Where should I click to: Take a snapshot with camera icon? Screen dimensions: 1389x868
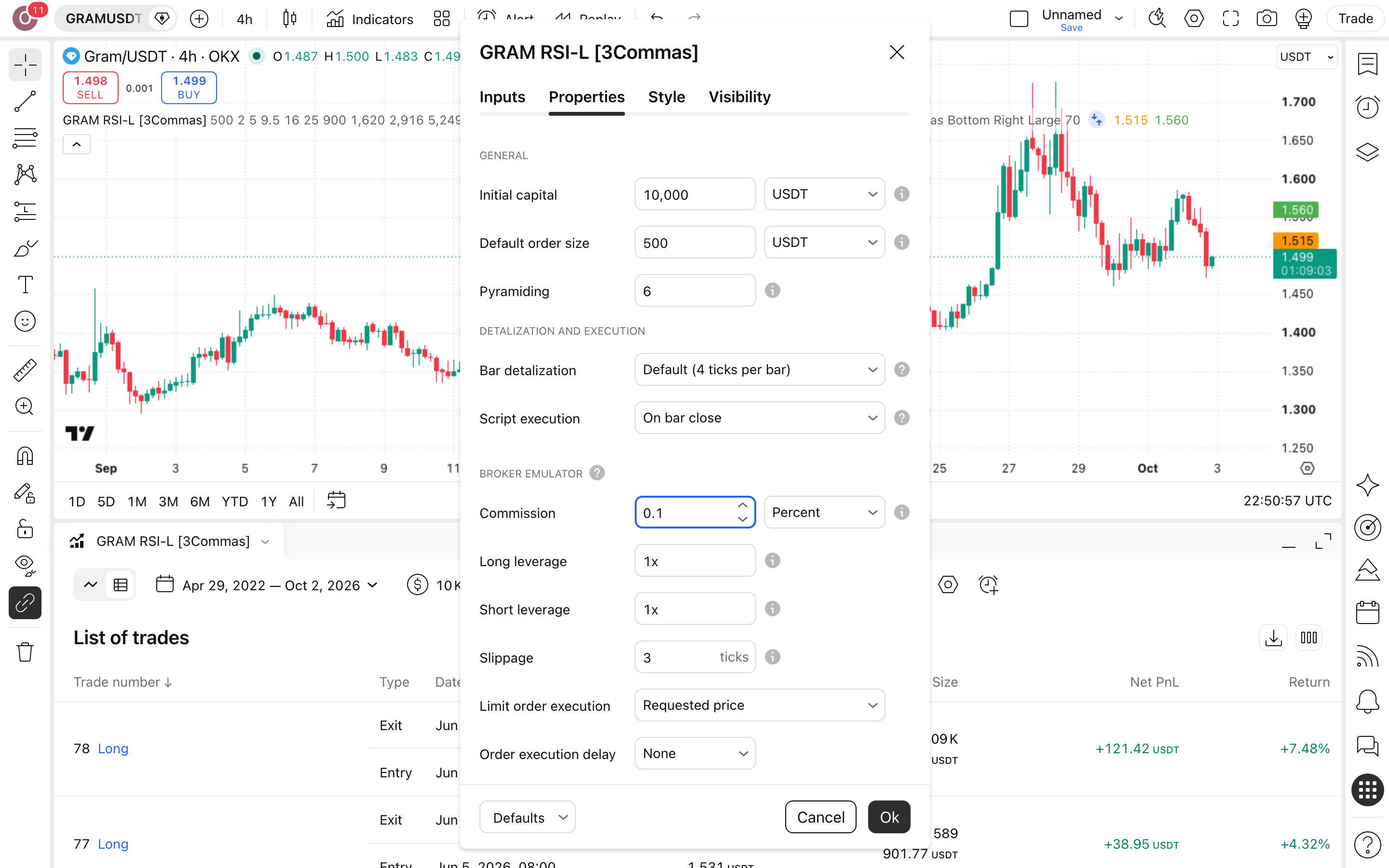[1266, 19]
